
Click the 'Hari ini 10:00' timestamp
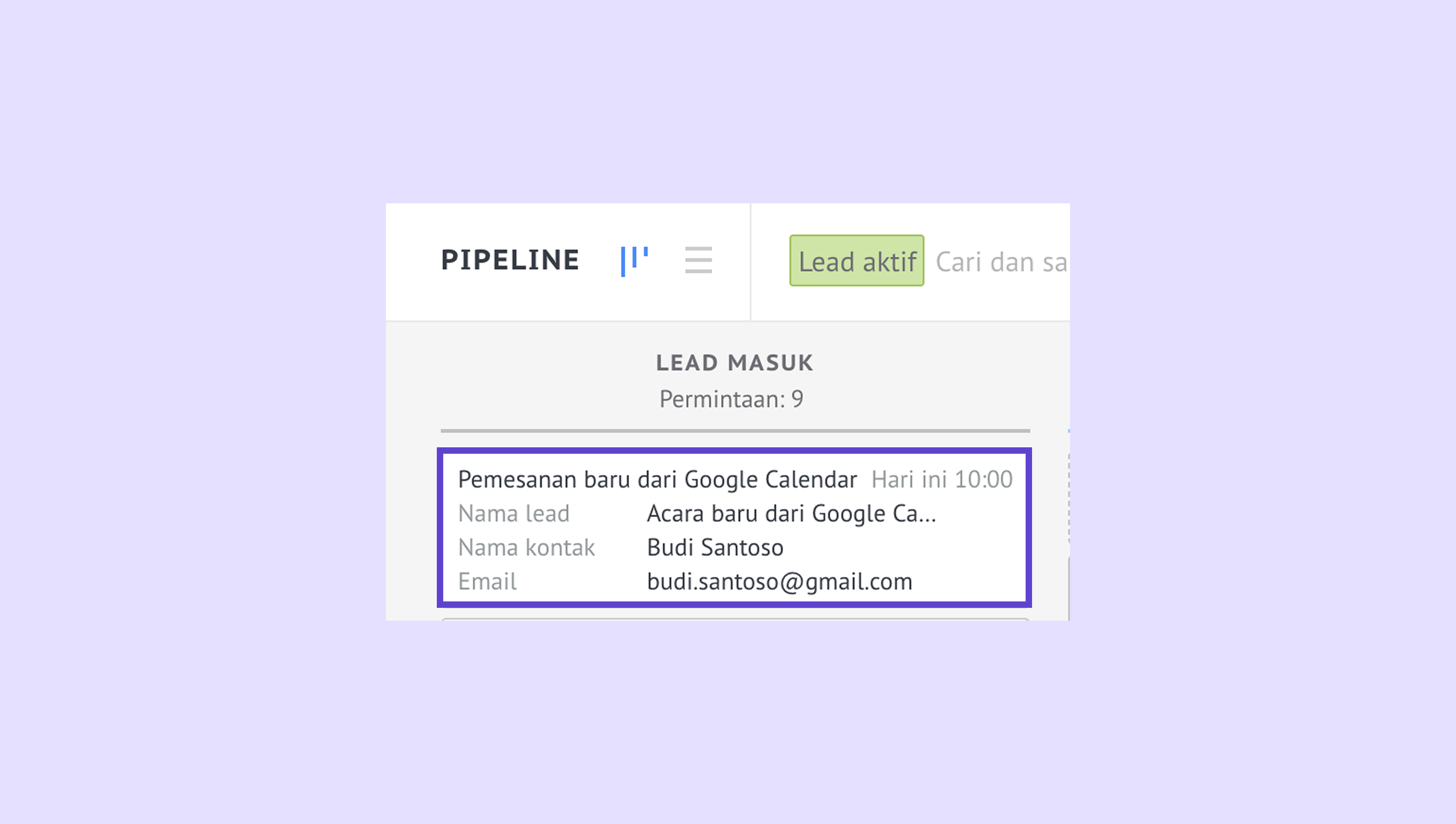click(942, 479)
